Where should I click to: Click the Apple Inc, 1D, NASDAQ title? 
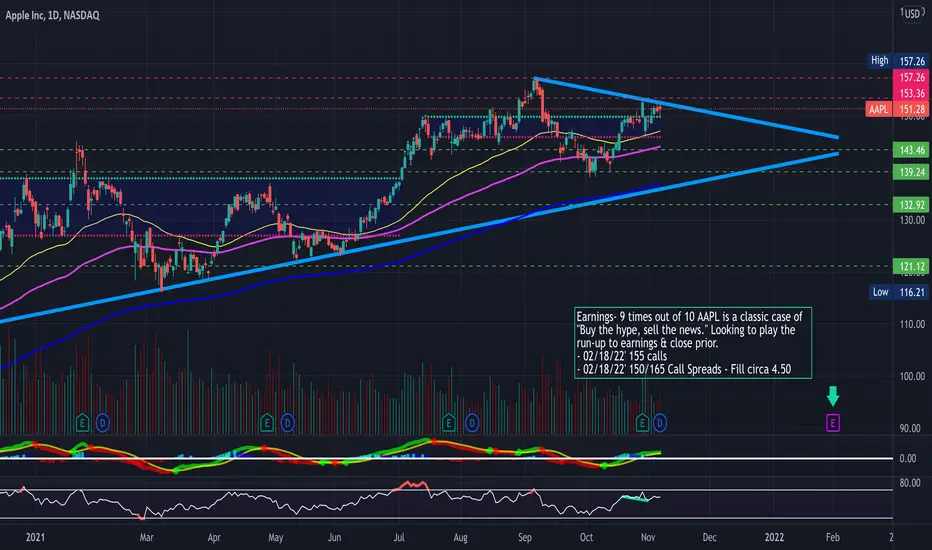[x=52, y=15]
